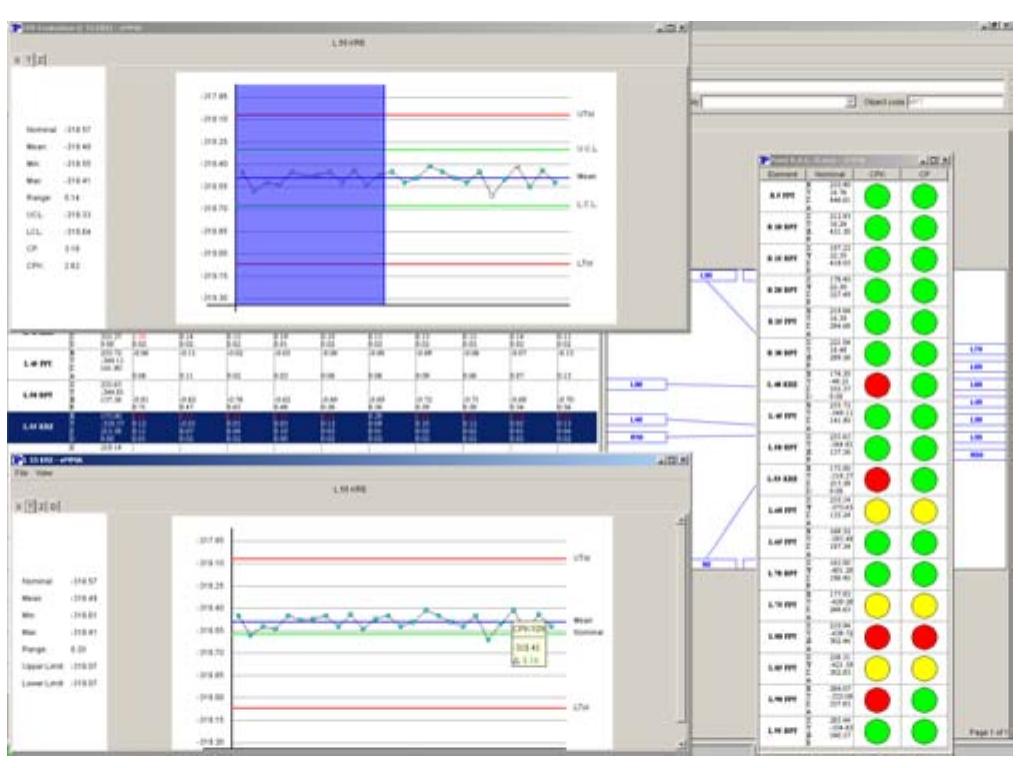This screenshot has height=768, width=1019.
Task: Open the View menu in the lower chart window
Action: tap(44, 474)
